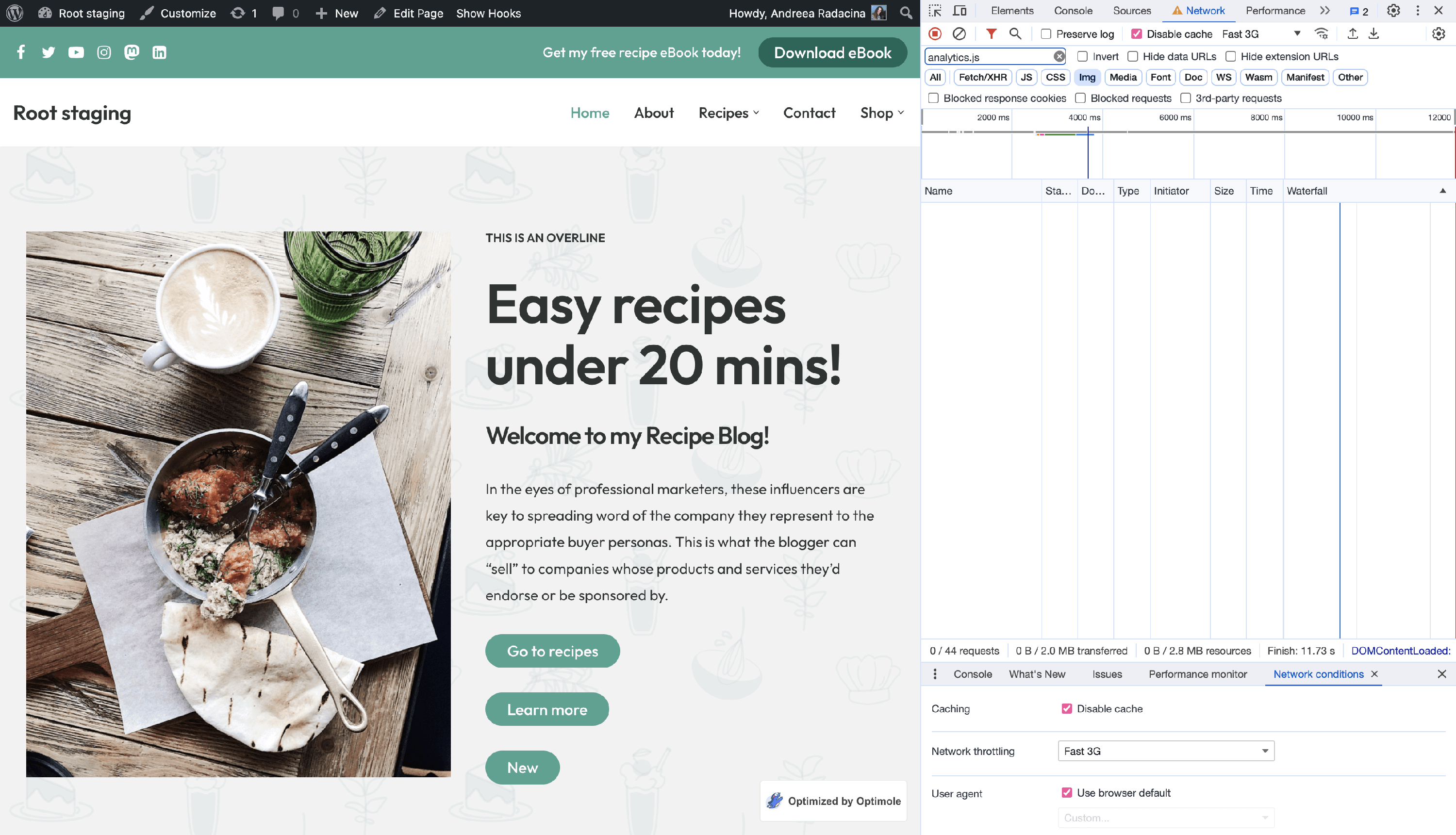Open DevTools settings gear icon

point(1393,11)
